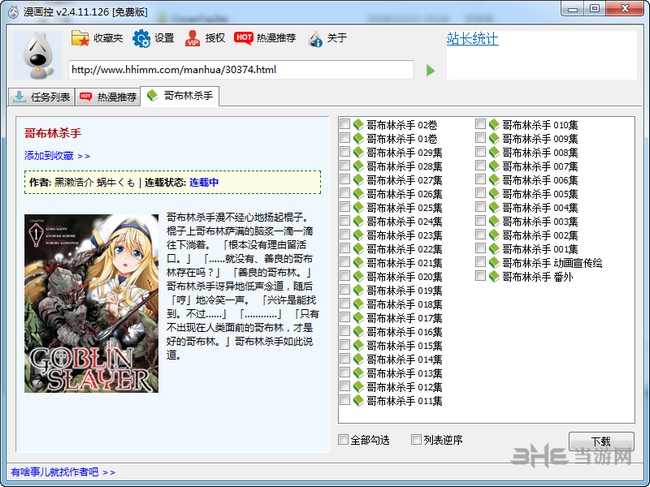The width and height of the screenshot is (650, 487).
Task: Click 添加到收藏 >> link
Action: click(57, 156)
